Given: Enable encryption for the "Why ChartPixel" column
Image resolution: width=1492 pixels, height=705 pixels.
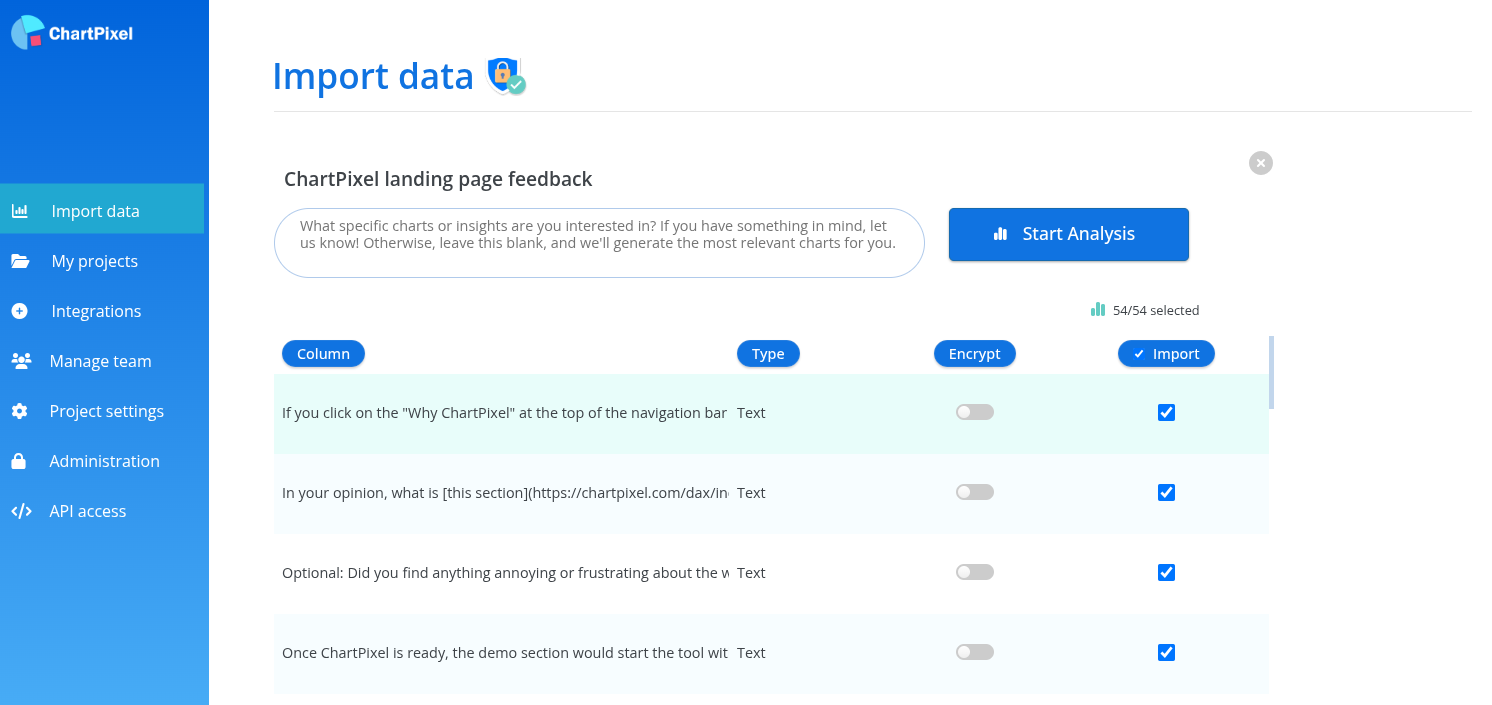Looking at the screenshot, I should pyautogui.click(x=975, y=412).
